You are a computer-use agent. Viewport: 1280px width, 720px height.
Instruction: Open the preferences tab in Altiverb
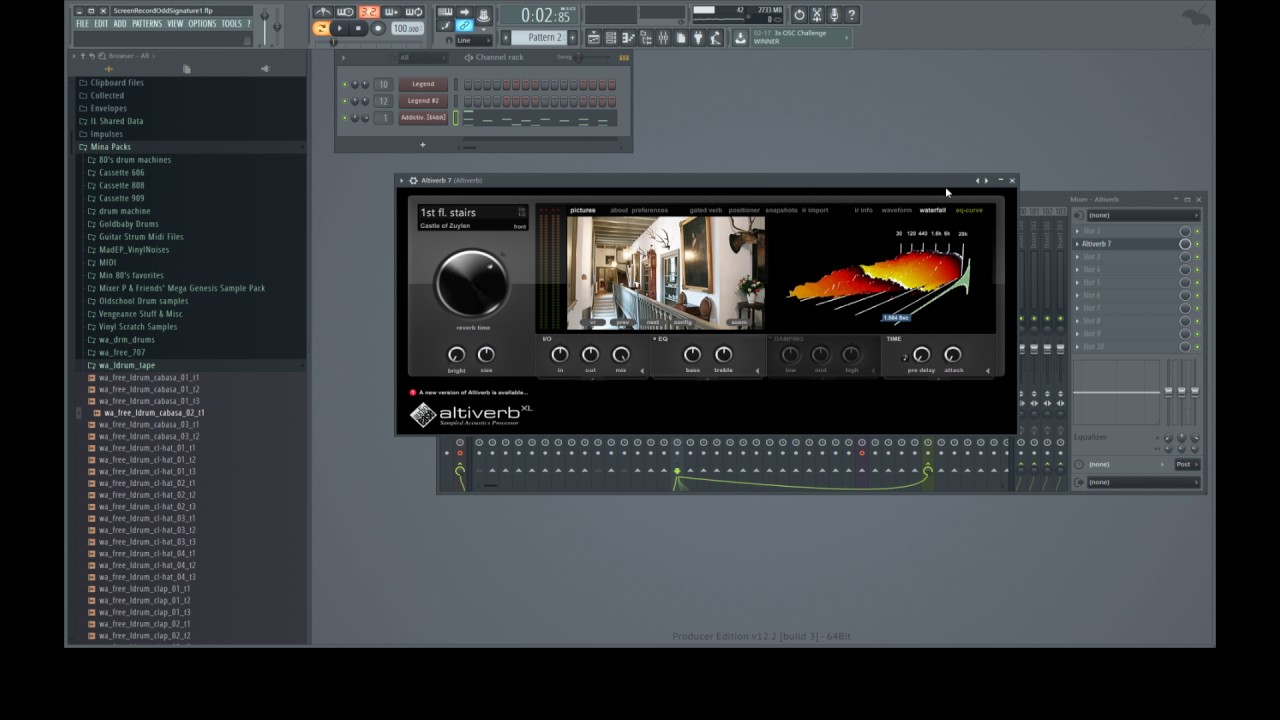pos(650,210)
